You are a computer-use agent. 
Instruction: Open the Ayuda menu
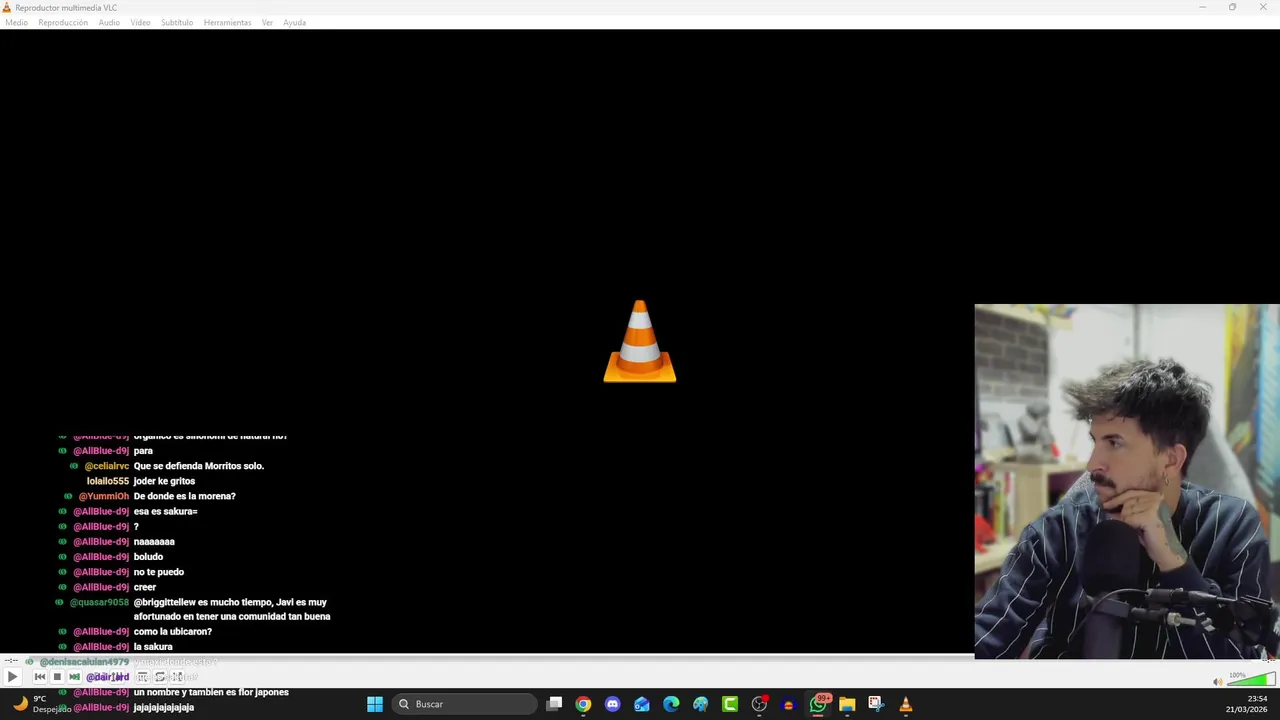click(x=294, y=22)
